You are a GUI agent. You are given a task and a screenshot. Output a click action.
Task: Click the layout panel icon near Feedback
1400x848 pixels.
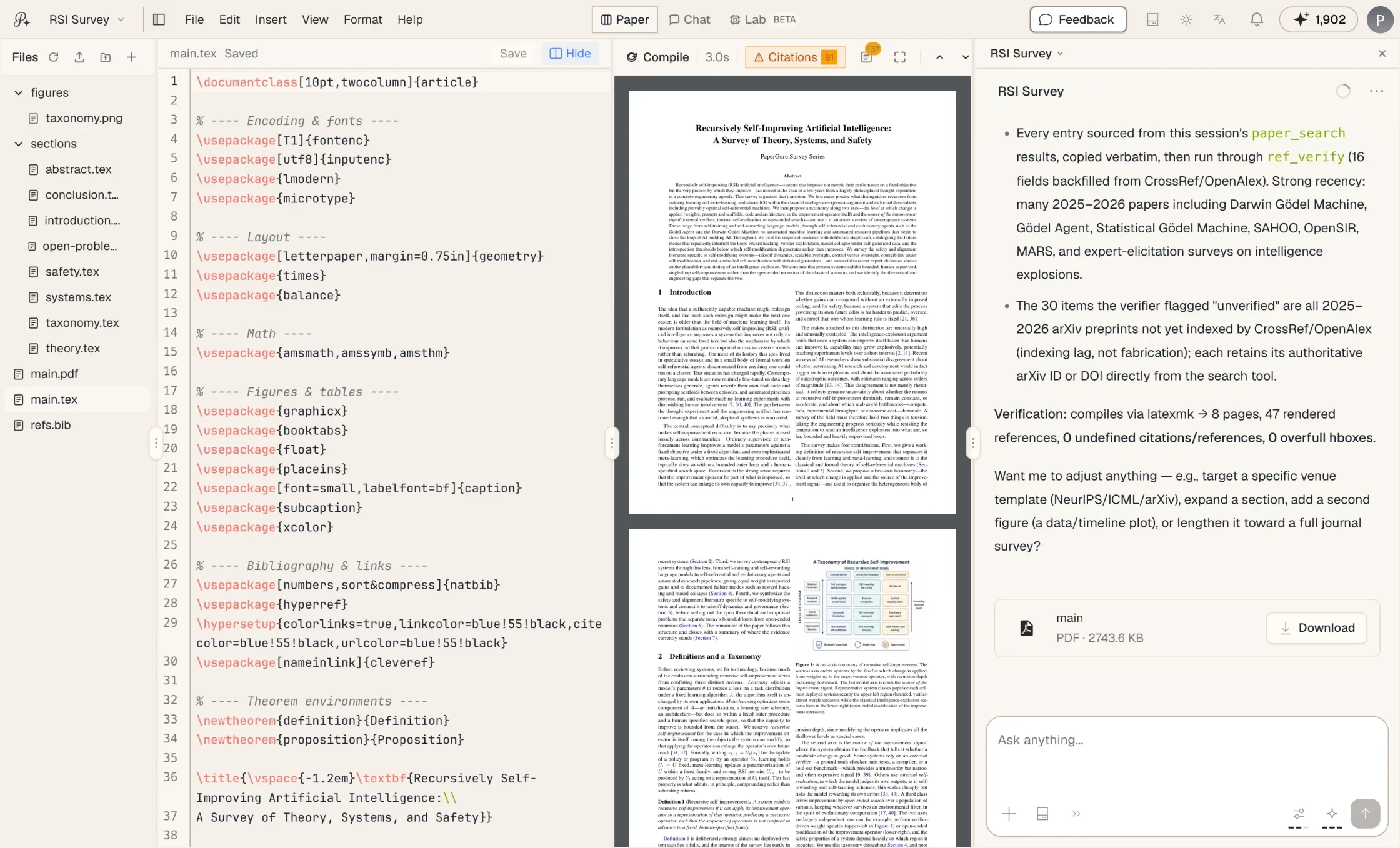coord(1152,19)
